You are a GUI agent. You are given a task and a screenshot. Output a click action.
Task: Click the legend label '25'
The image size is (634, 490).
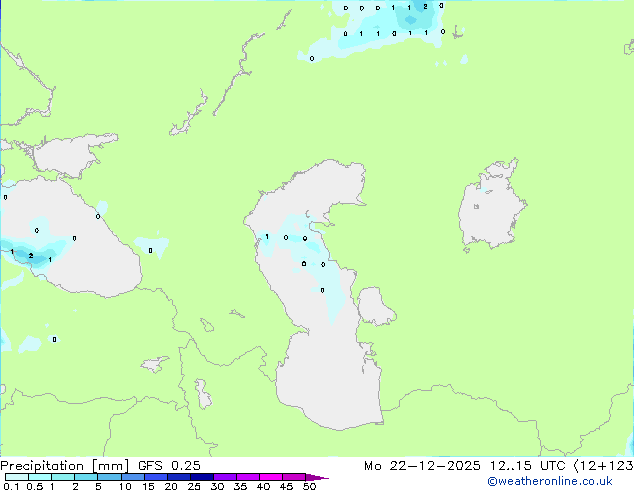click(194, 486)
